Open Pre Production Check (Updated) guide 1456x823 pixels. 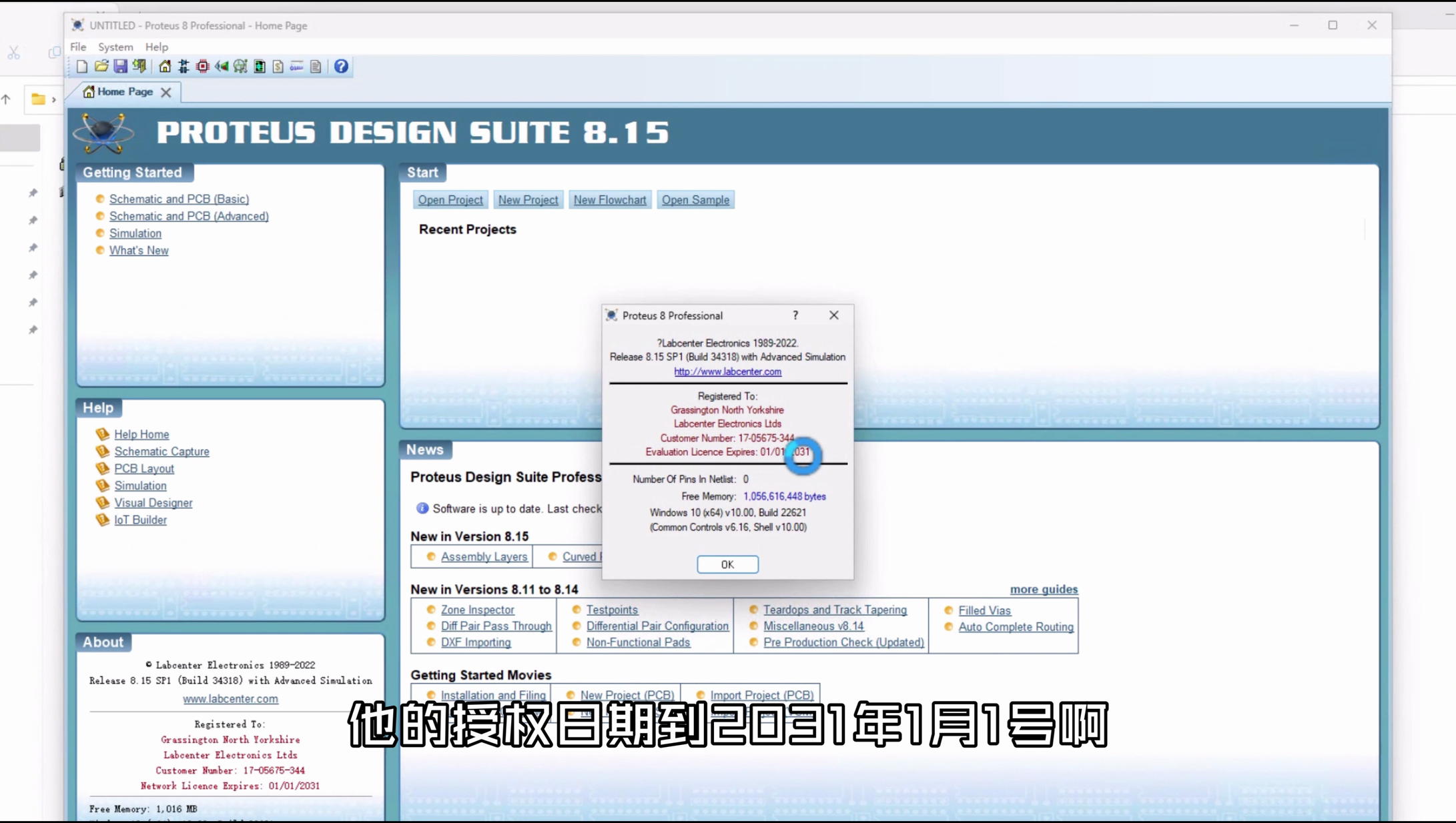[843, 642]
